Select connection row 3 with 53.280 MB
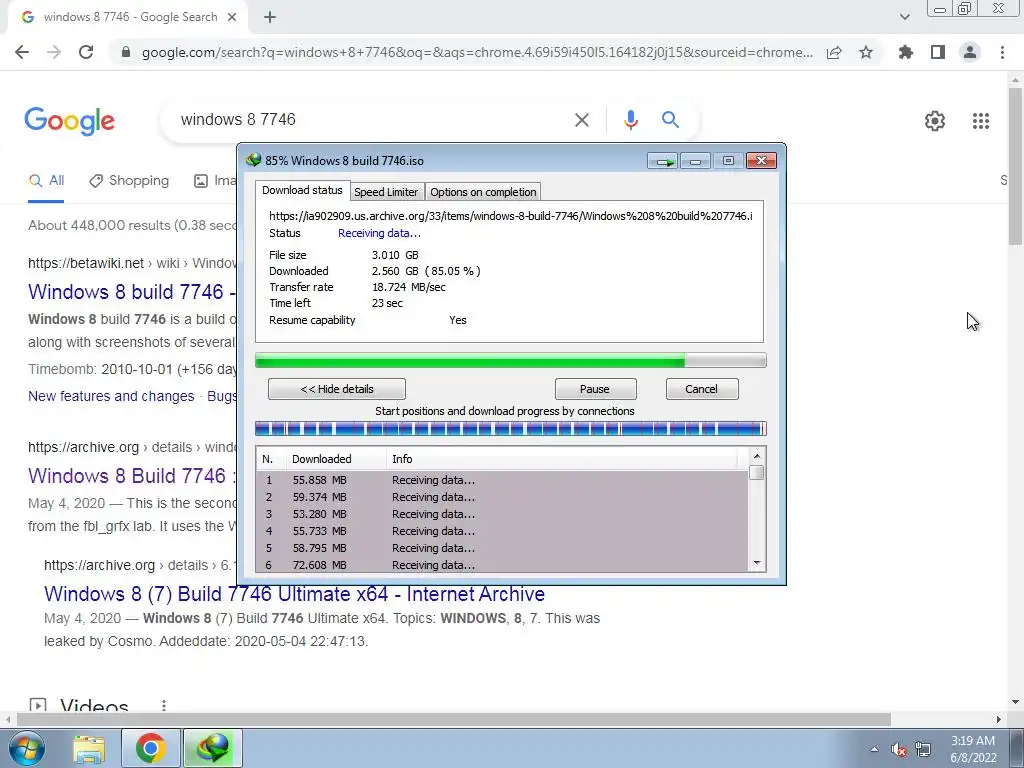 click(502, 514)
